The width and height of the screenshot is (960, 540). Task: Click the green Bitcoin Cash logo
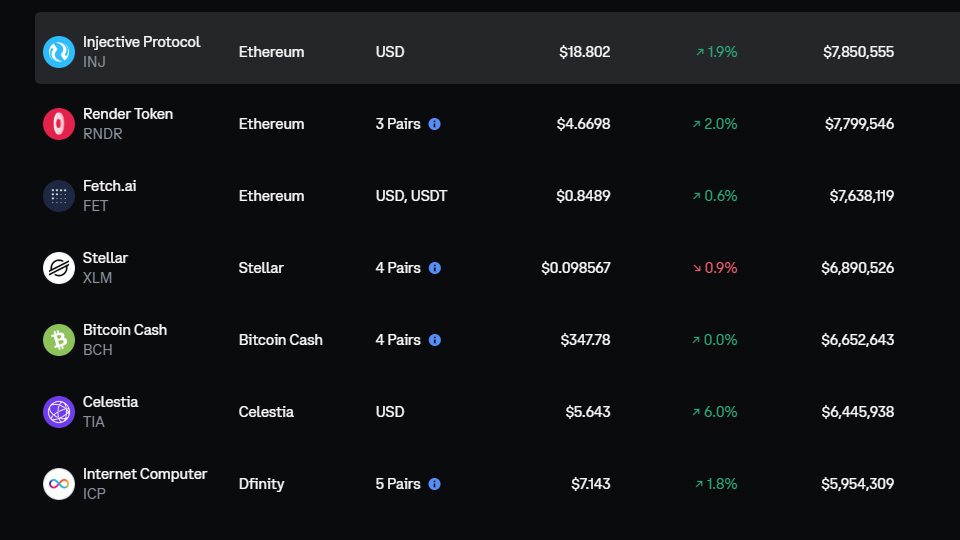pos(59,340)
